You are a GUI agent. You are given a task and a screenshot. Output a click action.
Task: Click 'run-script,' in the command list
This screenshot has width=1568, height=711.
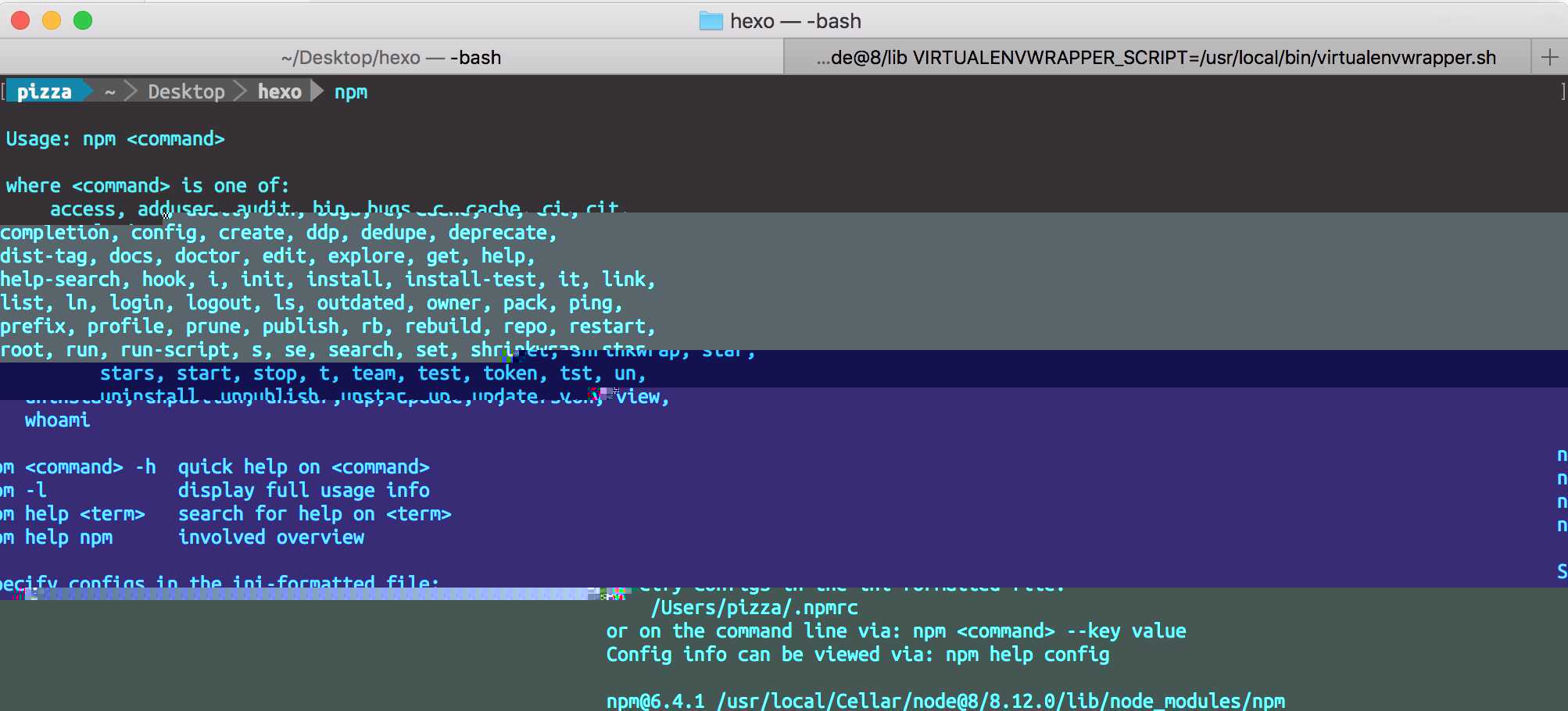181,350
